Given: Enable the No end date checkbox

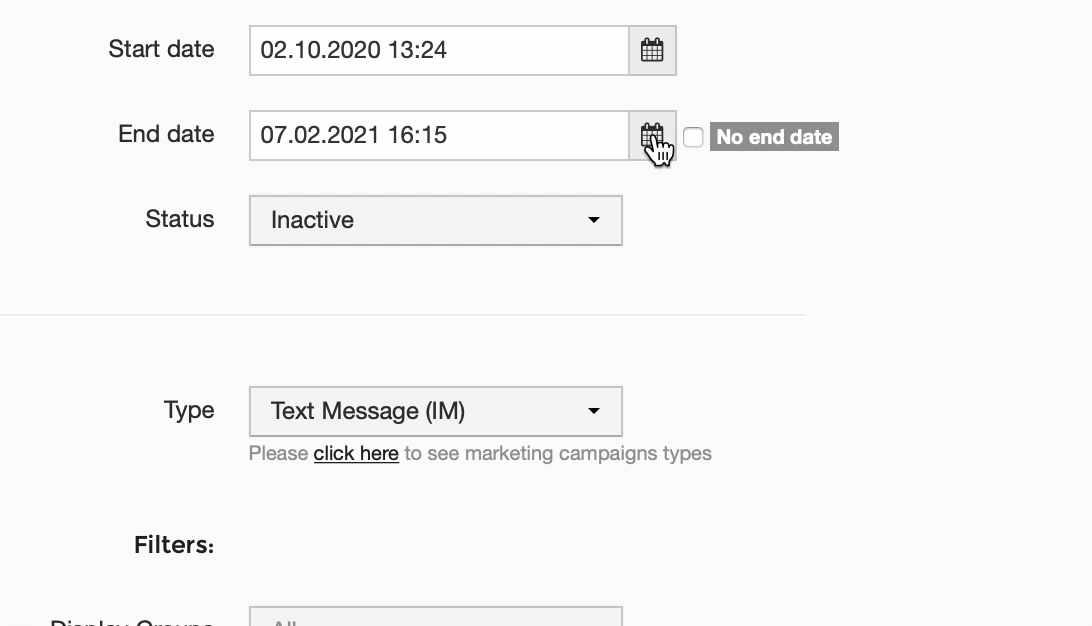Looking at the screenshot, I should pyautogui.click(x=693, y=137).
